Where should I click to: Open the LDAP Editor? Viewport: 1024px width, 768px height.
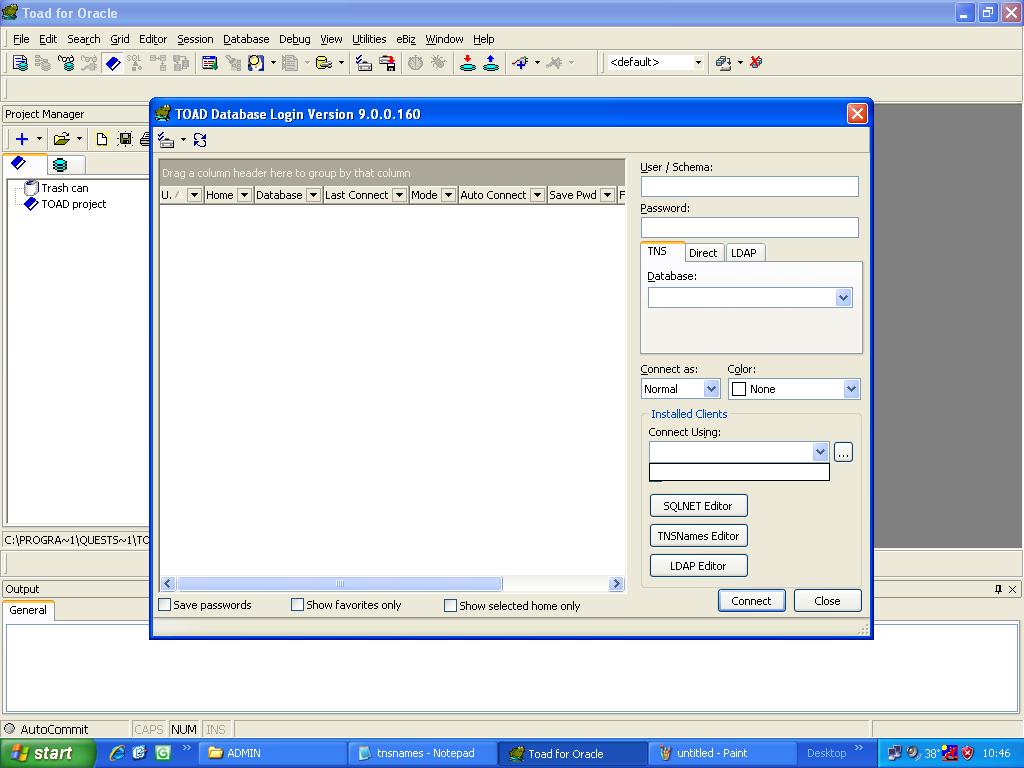coord(698,566)
